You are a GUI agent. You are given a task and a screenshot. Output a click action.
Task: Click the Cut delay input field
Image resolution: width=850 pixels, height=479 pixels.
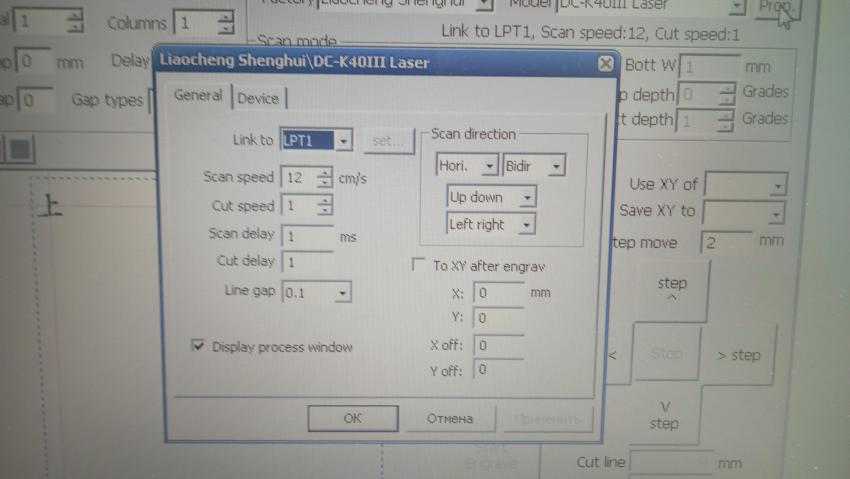click(308, 262)
